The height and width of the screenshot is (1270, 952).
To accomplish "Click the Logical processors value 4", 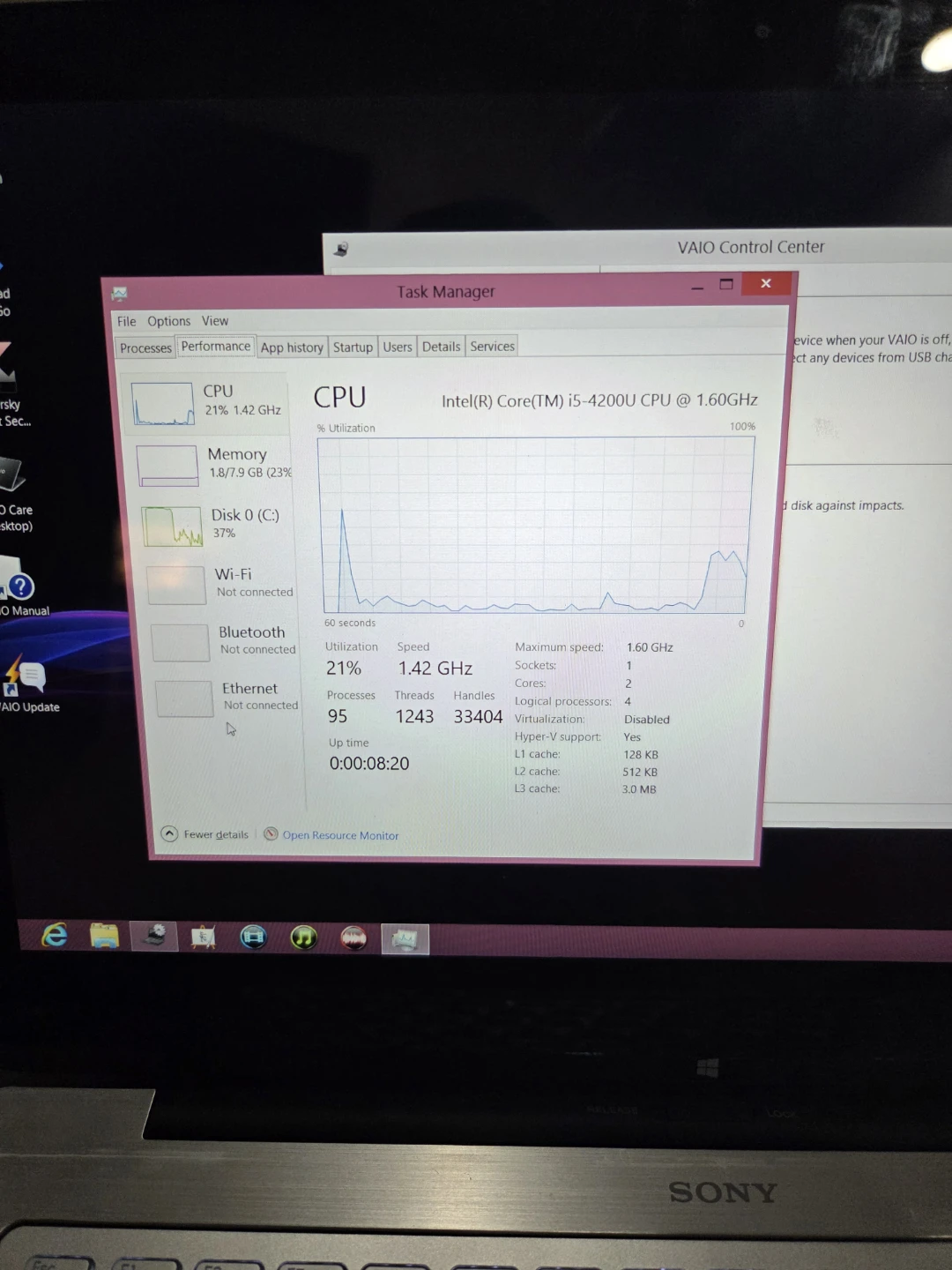I will (x=628, y=701).
